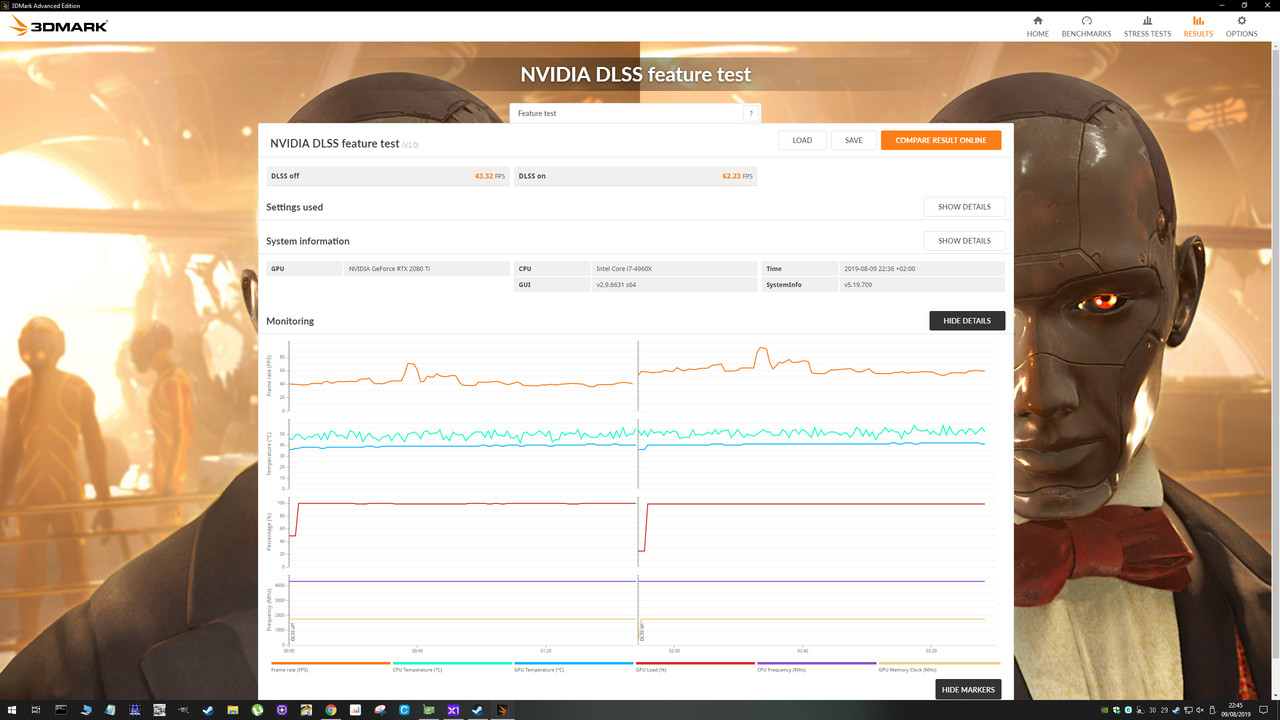Screen dimensions: 1280x720
Task: Open the Stress Tests section
Action: (x=1147, y=26)
